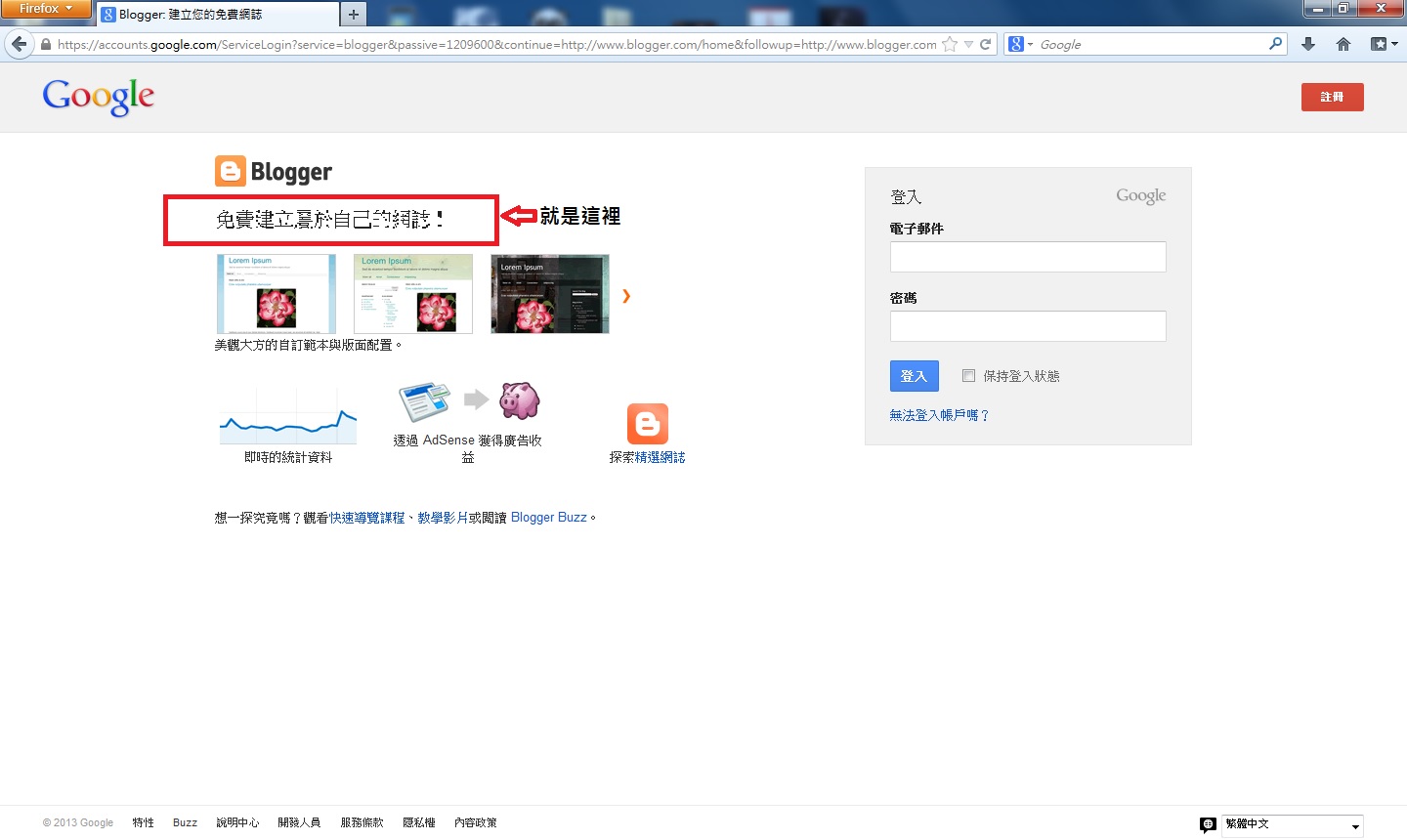Click the 服務條款 footer link

click(x=362, y=822)
